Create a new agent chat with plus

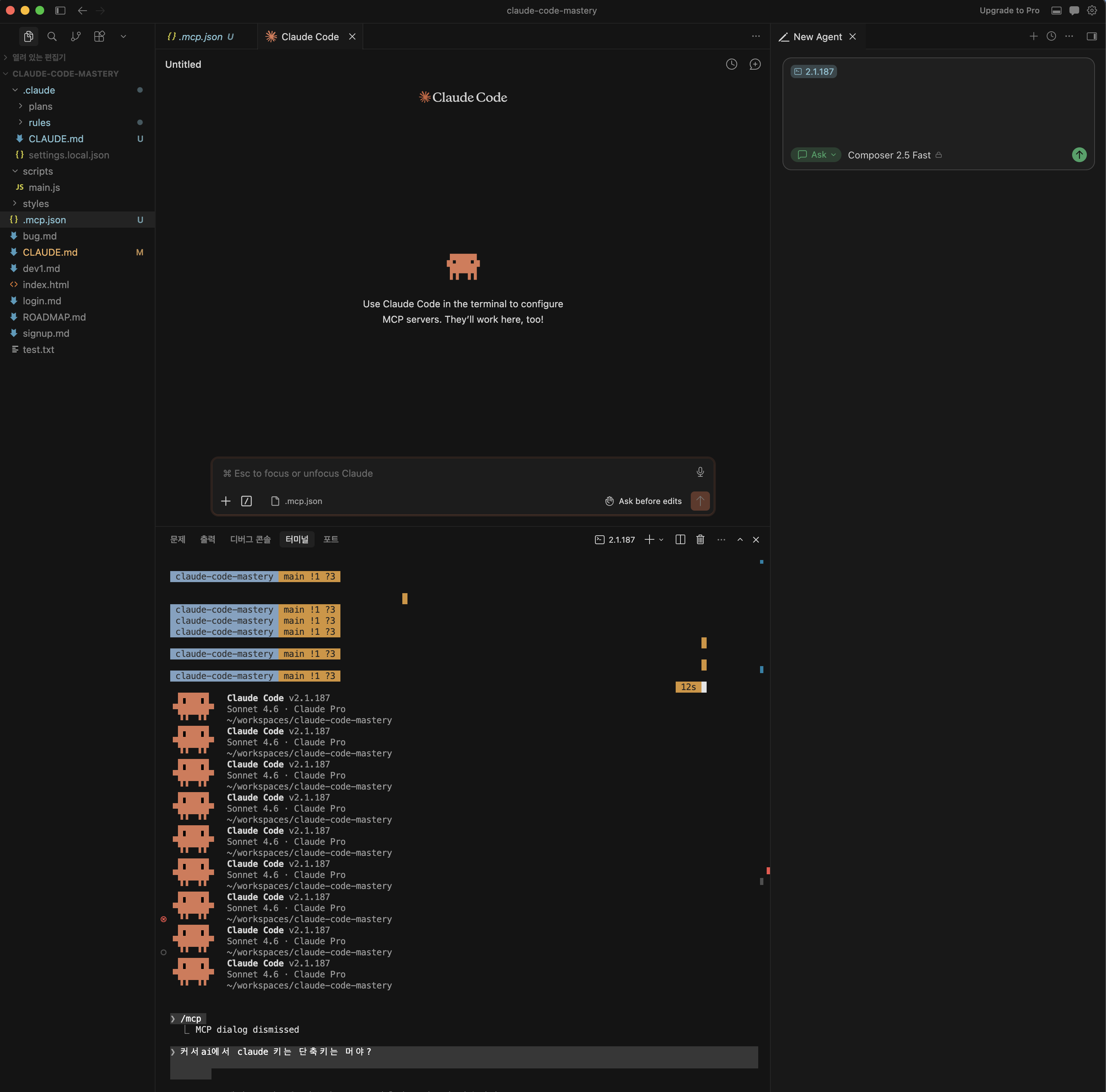point(1034,36)
